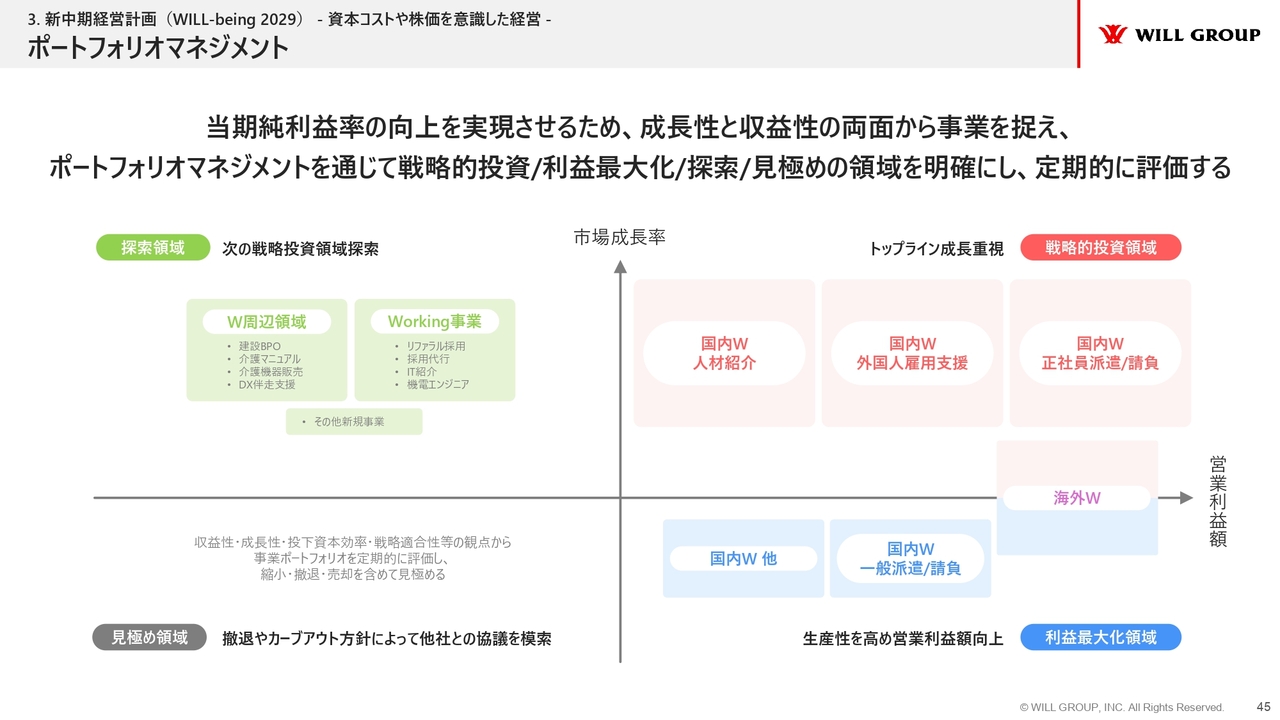Select the 国内W 他 bubble
This screenshot has width=1280, height=720.
coord(743,558)
